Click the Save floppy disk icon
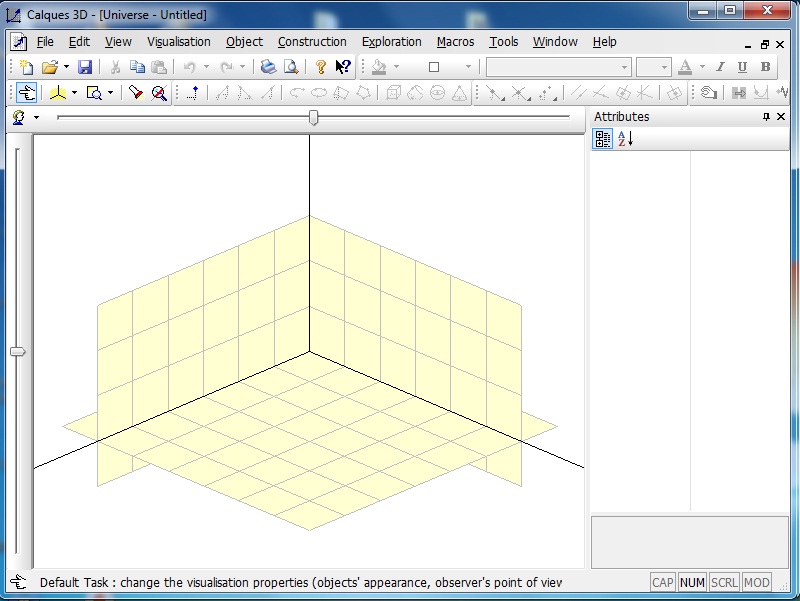 [x=85, y=67]
